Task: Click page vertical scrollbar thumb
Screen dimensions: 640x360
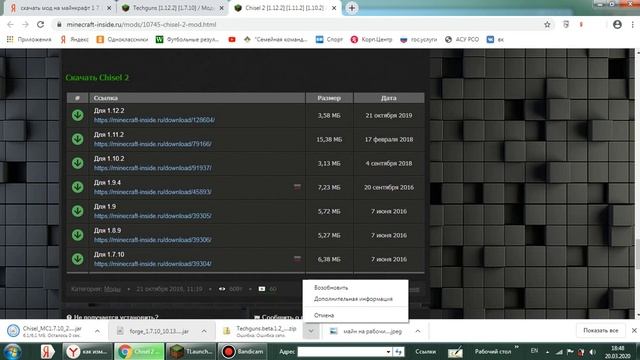Action: point(637,254)
